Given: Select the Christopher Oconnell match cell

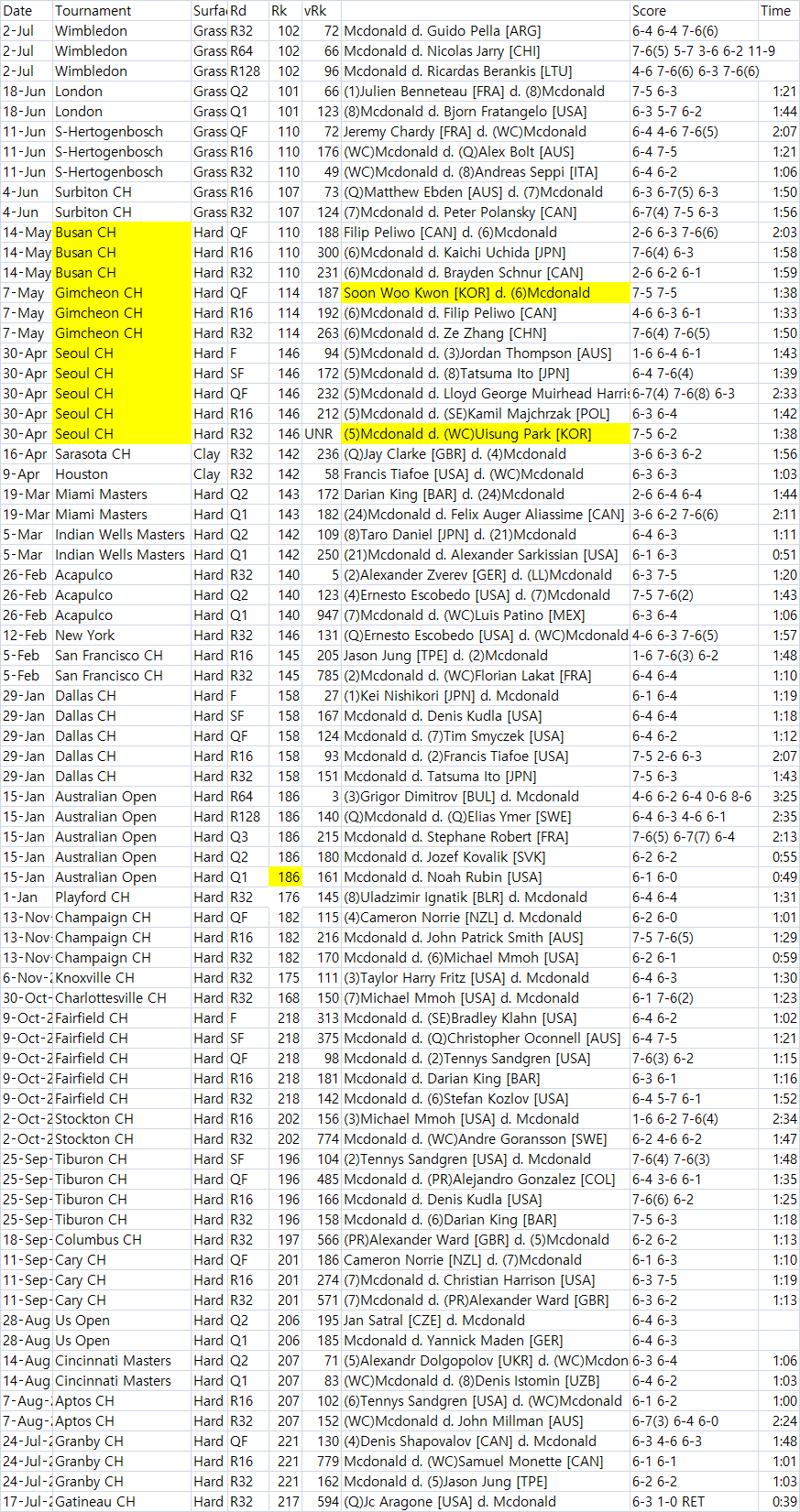Looking at the screenshot, I should (486, 1038).
